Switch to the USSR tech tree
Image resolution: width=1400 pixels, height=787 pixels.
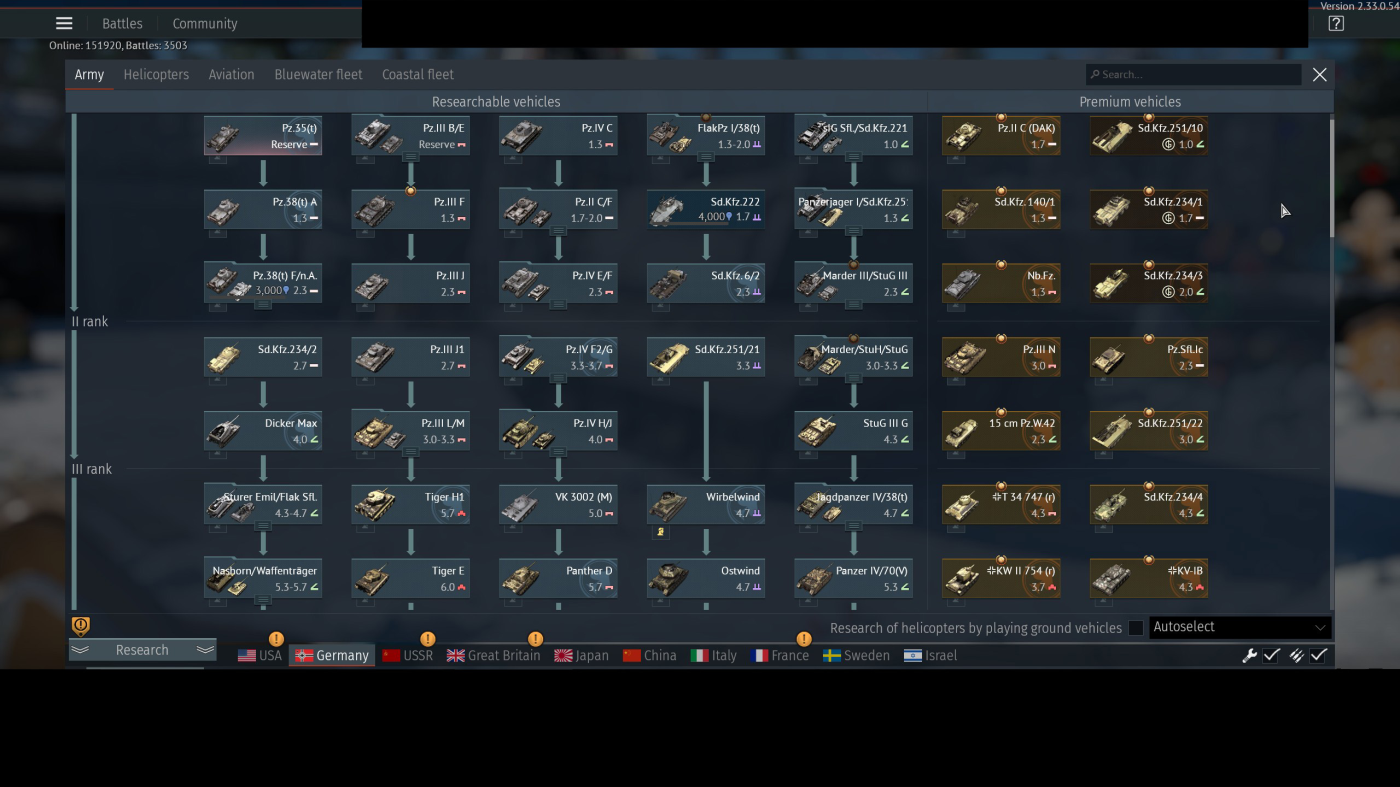coord(407,656)
